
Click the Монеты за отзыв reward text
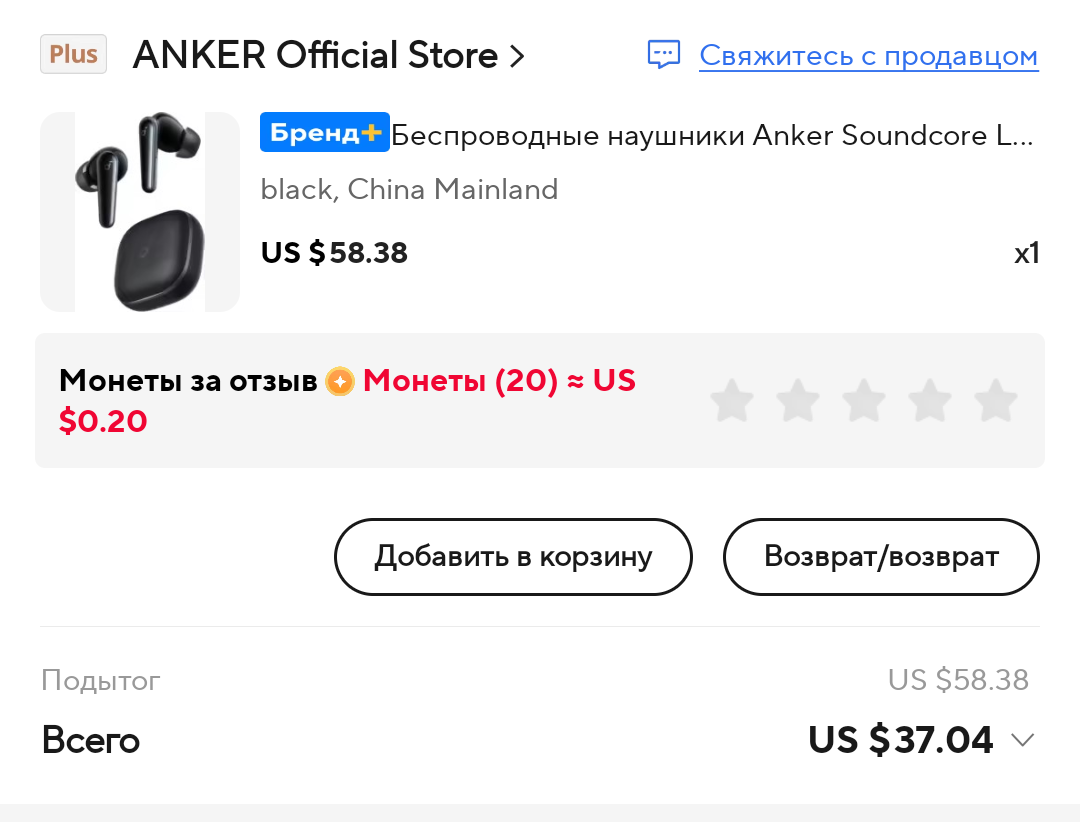[x=188, y=381]
